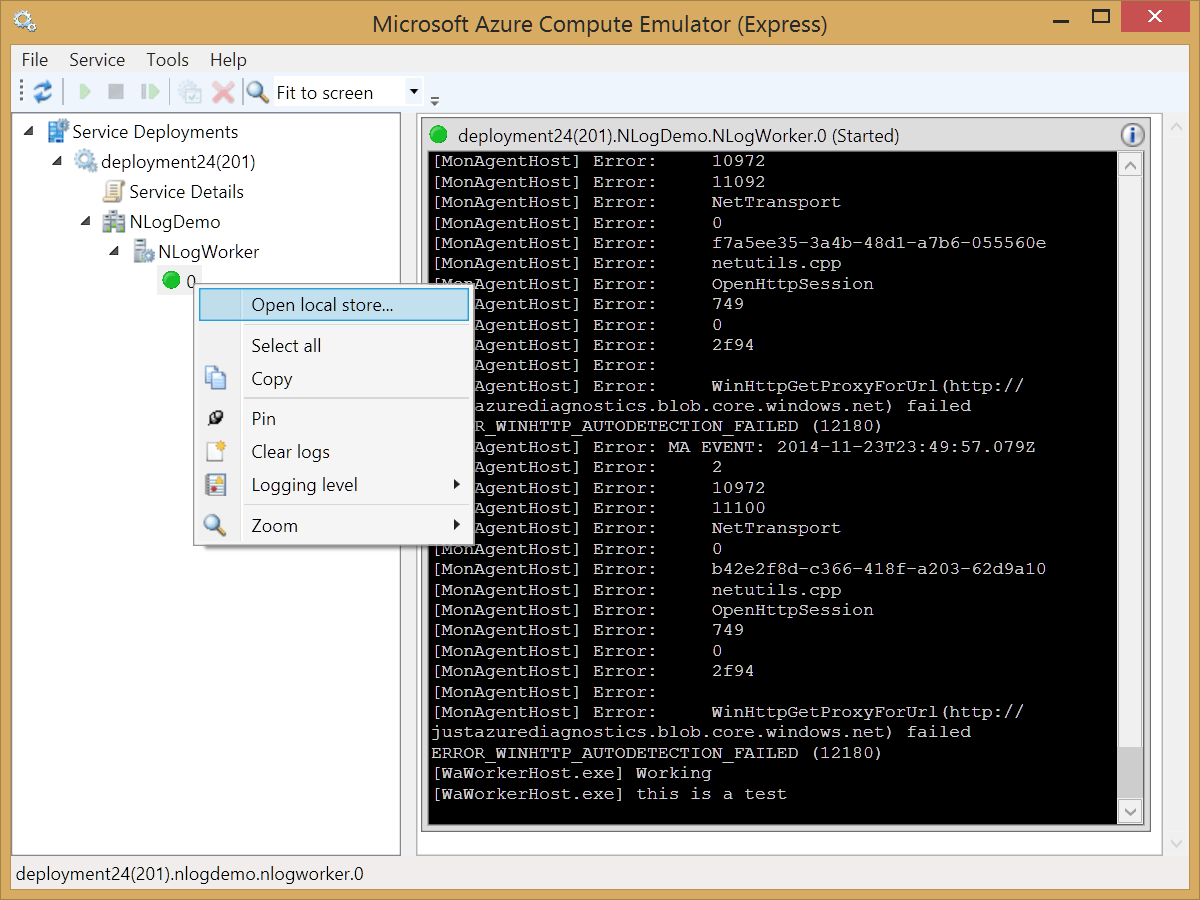Screen dimensions: 1200x900
Task: Expand the Logging level submenu
Action: tap(305, 485)
